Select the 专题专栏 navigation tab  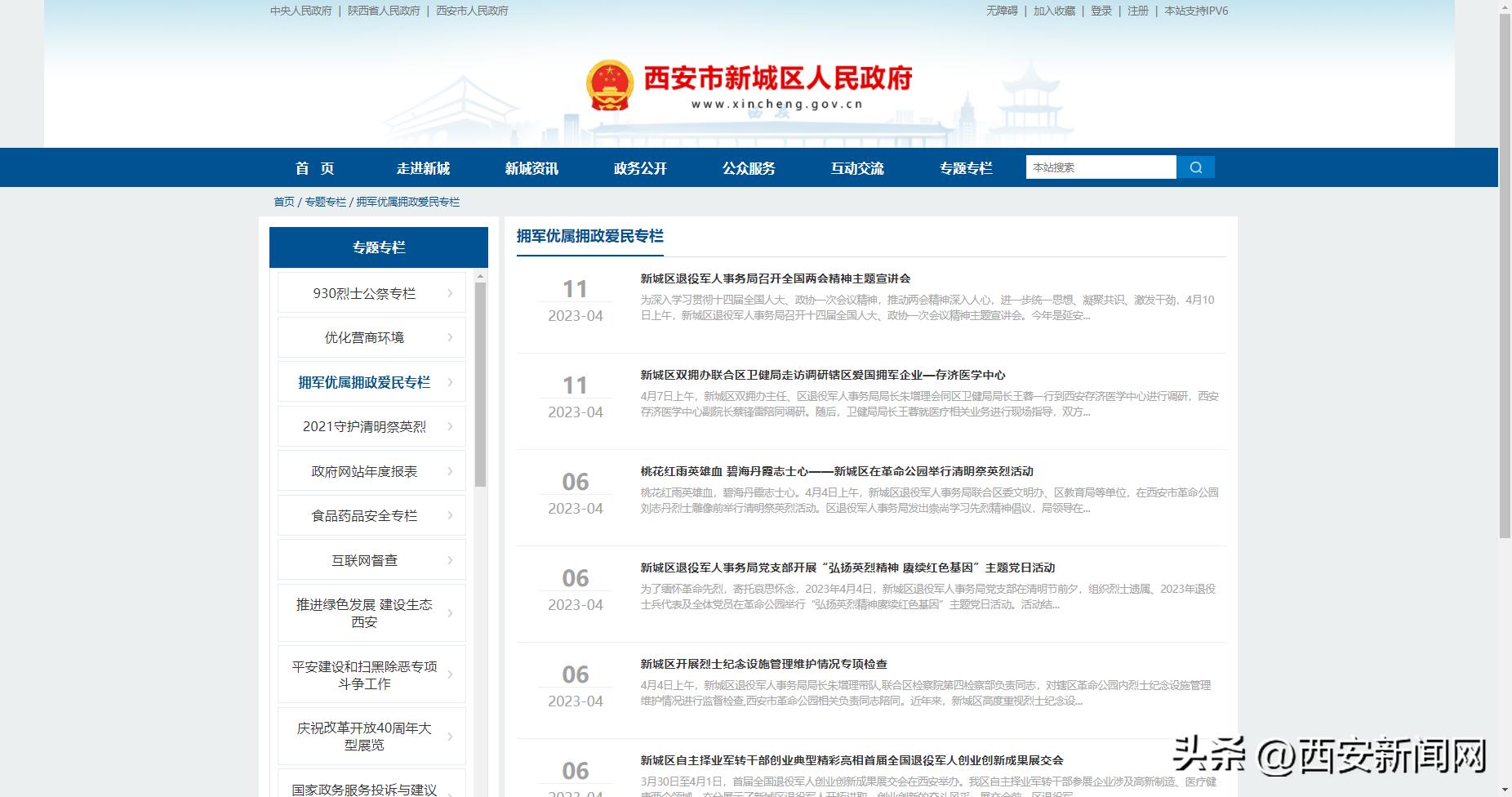967,167
